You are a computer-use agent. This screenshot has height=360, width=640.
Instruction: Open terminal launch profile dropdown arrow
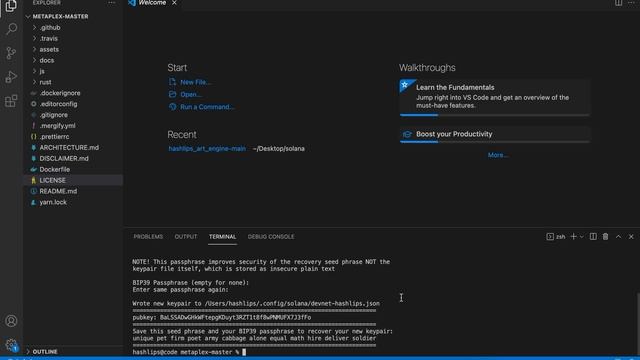point(582,237)
